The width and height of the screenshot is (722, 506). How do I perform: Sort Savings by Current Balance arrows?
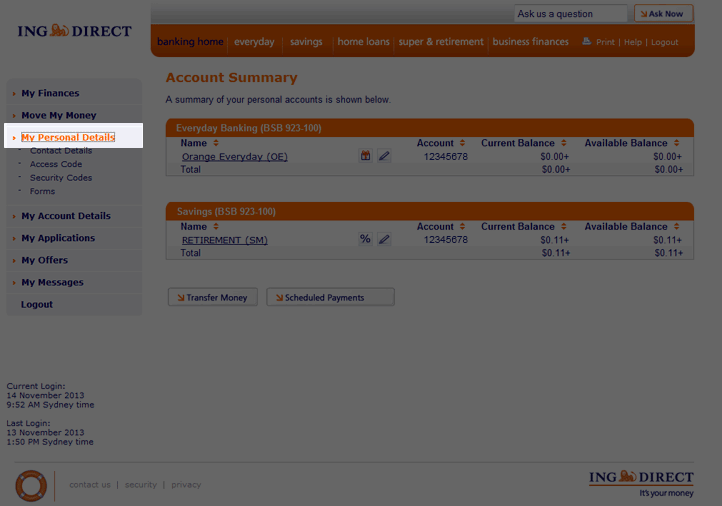[x=563, y=227]
